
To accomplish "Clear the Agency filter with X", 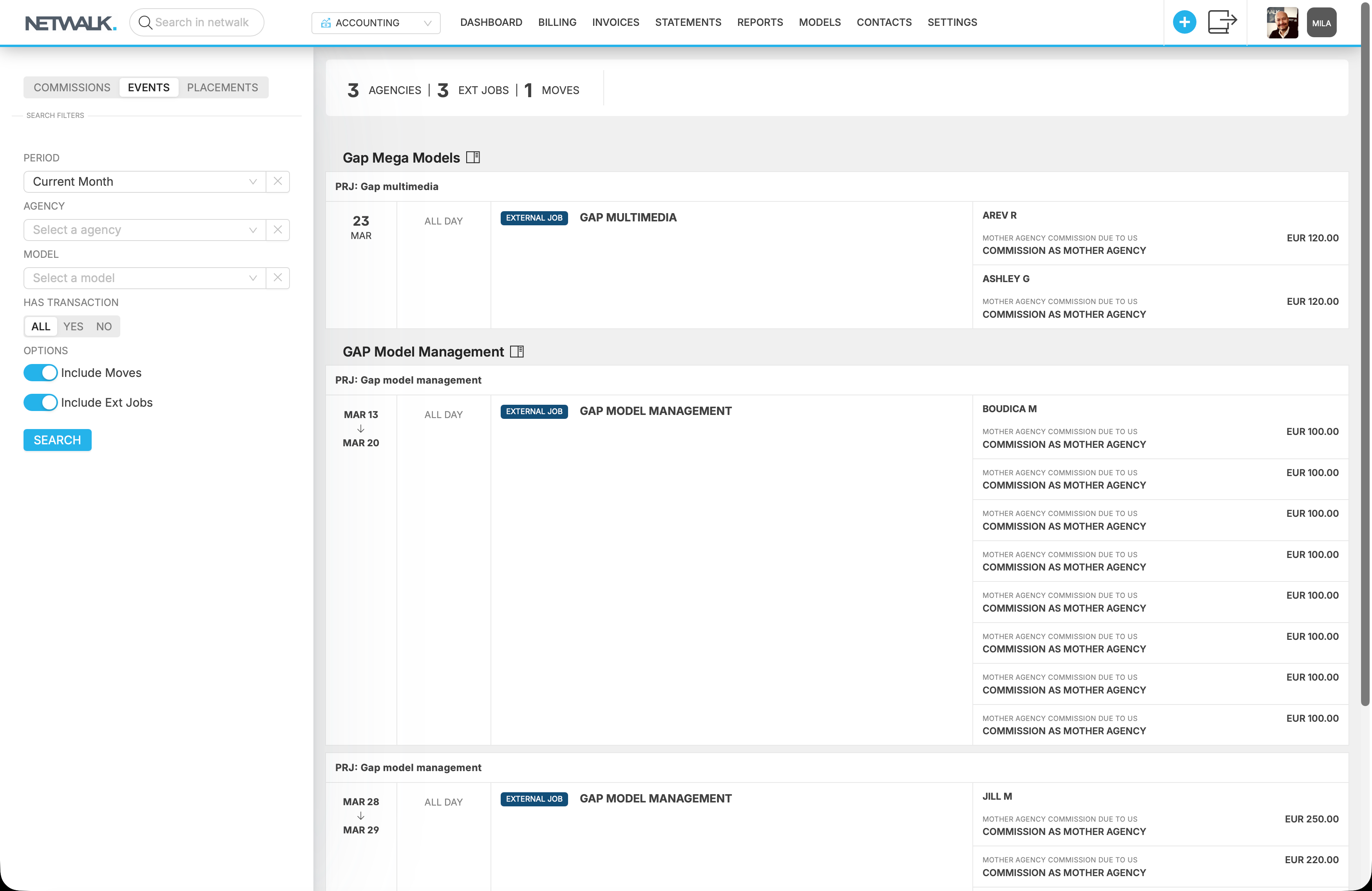I will point(278,230).
